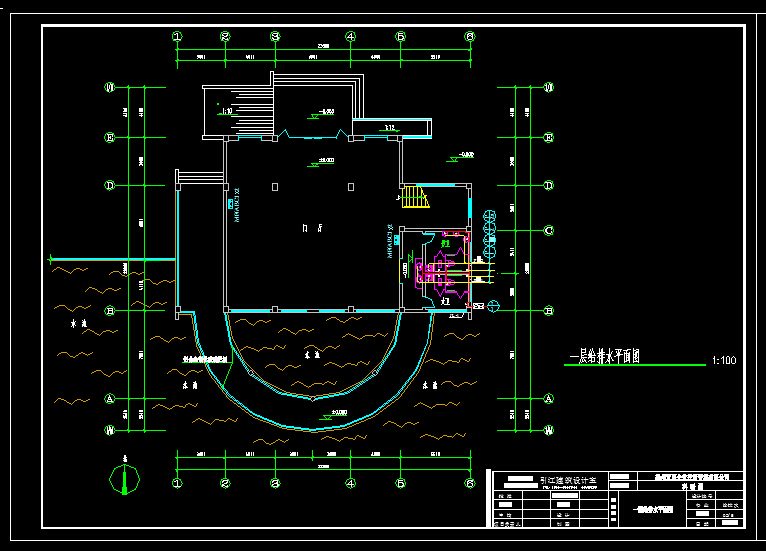This screenshot has height=551, width=766.
Task: Select axis bubble B on right side
Action: pos(549,311)
